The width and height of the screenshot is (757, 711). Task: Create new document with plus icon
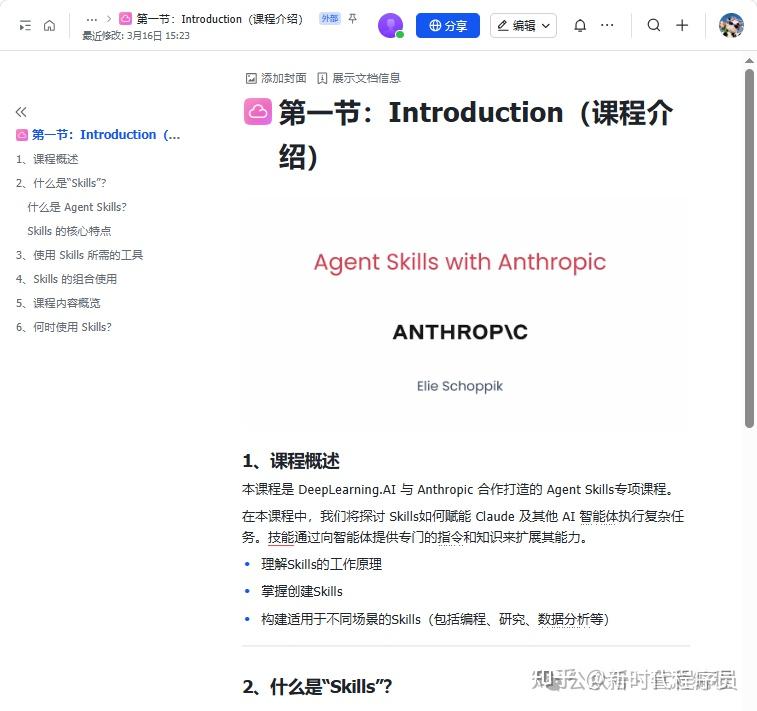tap(682, 25)
